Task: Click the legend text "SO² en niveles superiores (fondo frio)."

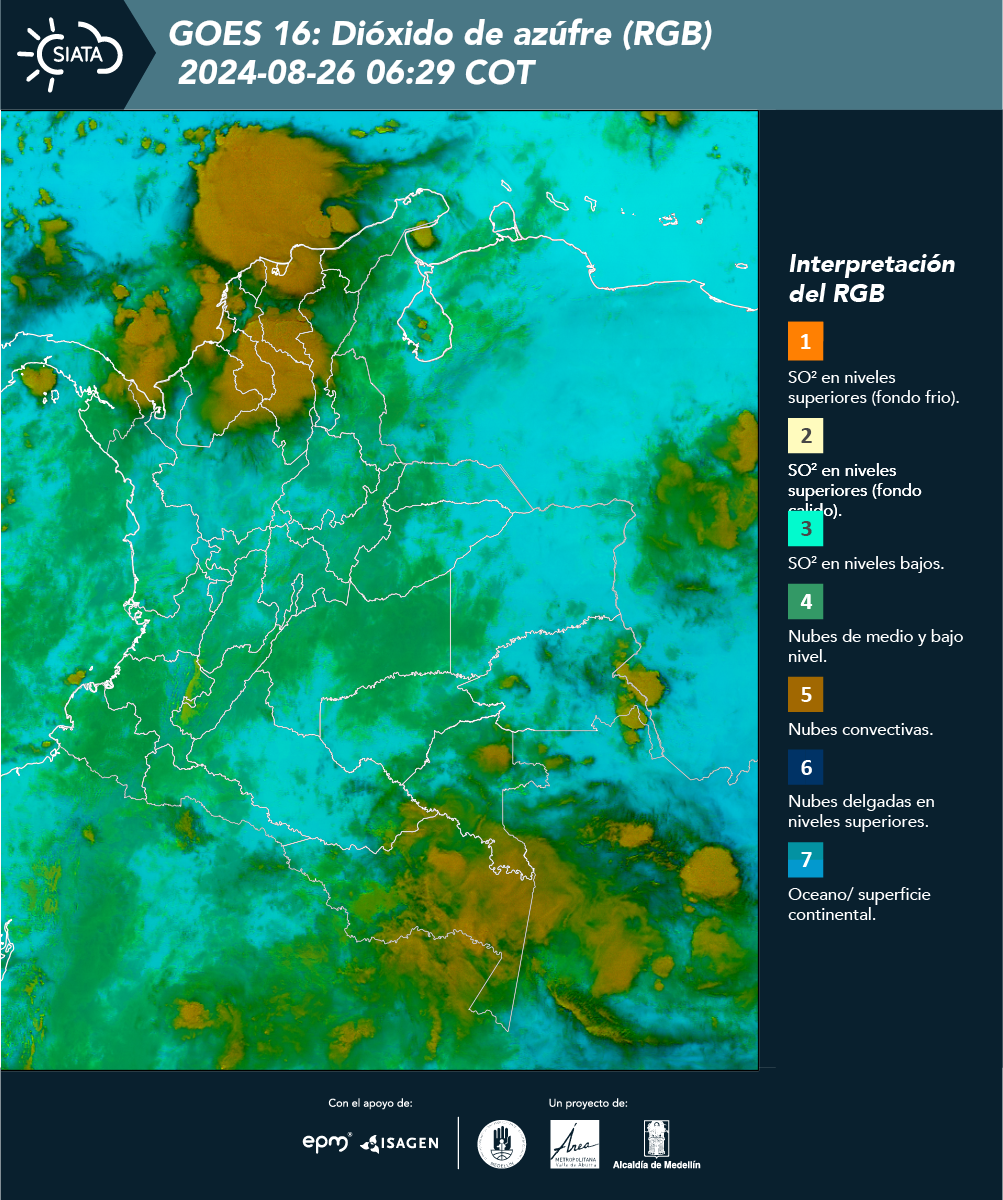Action: point(874,387)
